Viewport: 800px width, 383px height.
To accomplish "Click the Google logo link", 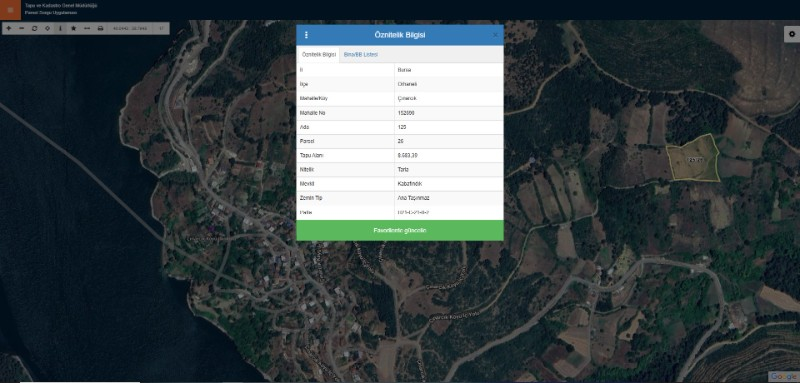I will [x=783, y=376].
